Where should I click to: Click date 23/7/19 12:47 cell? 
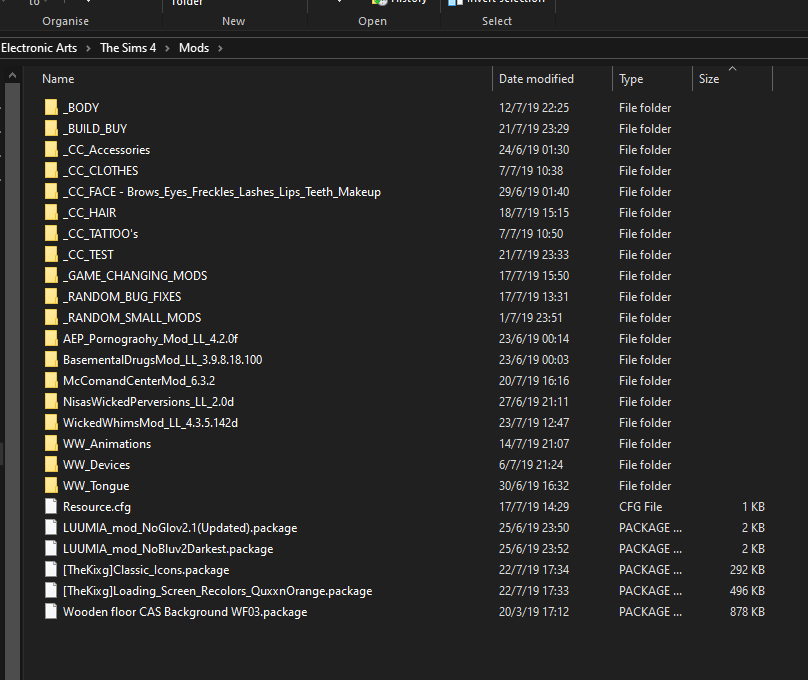coord(534,423)
